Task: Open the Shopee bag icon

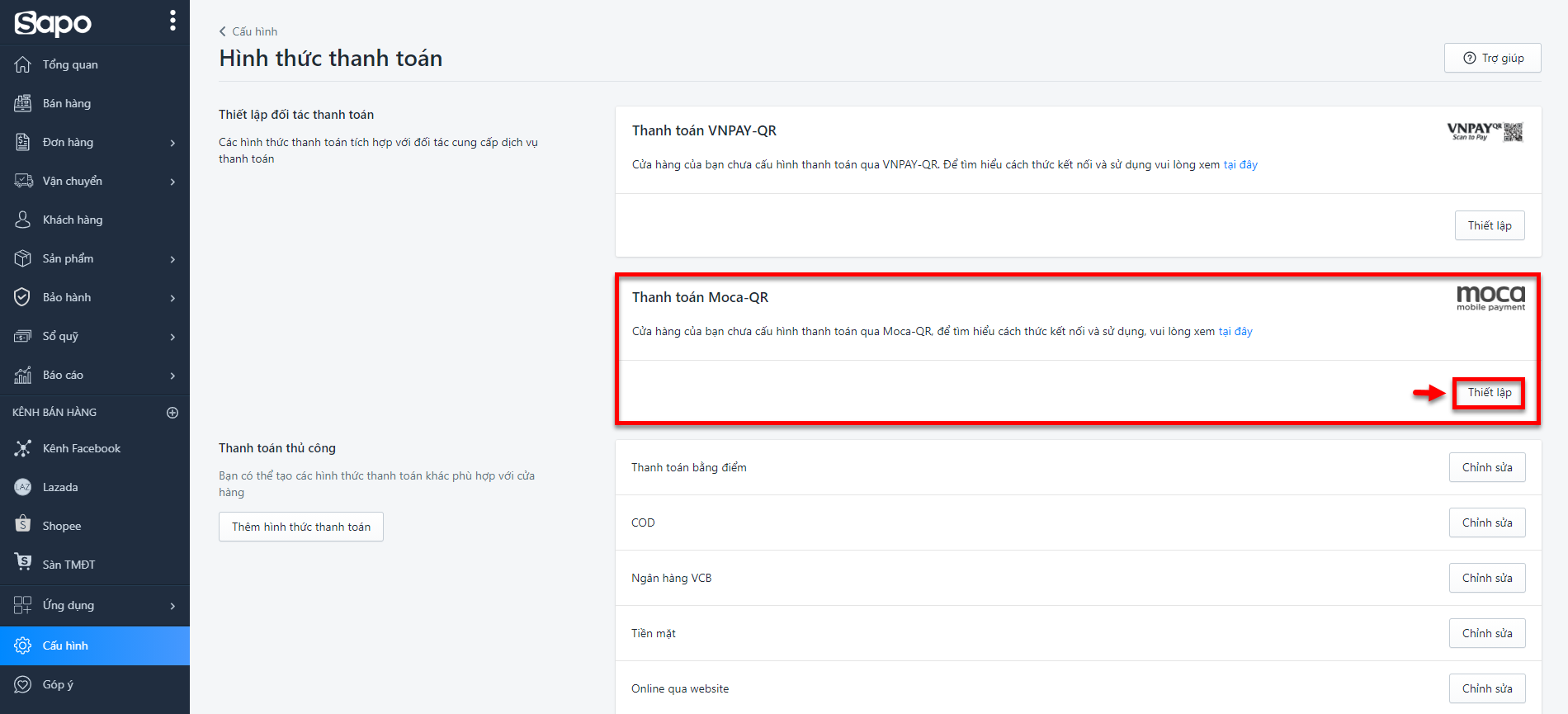Action: coord(23,525)
